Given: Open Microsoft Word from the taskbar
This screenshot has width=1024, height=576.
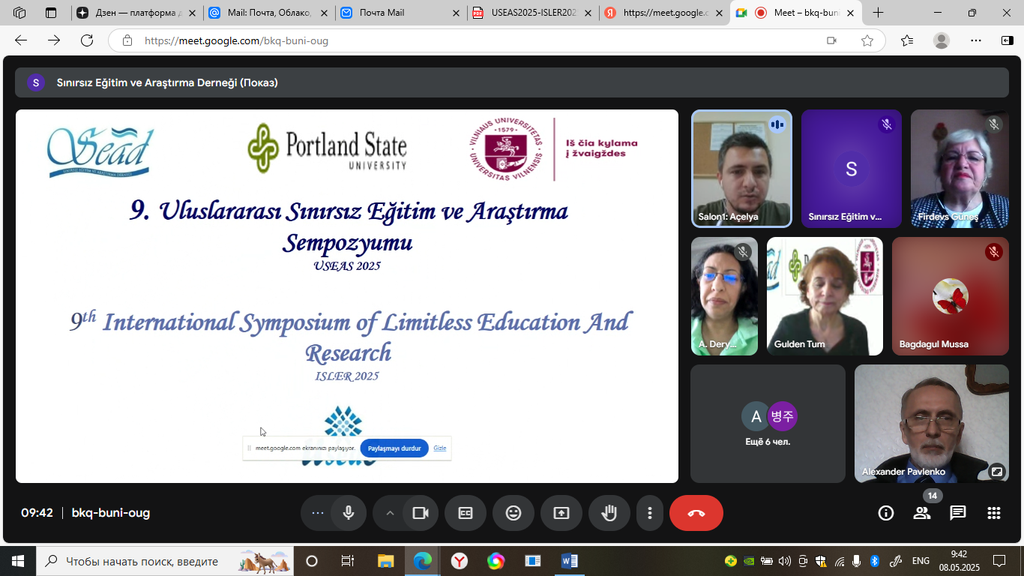Looking at the screenshot, I should click(x=569, y=561).
